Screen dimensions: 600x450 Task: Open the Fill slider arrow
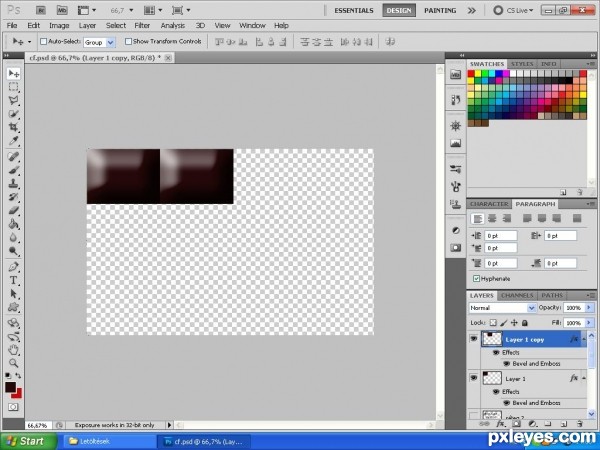click(589, 323)
